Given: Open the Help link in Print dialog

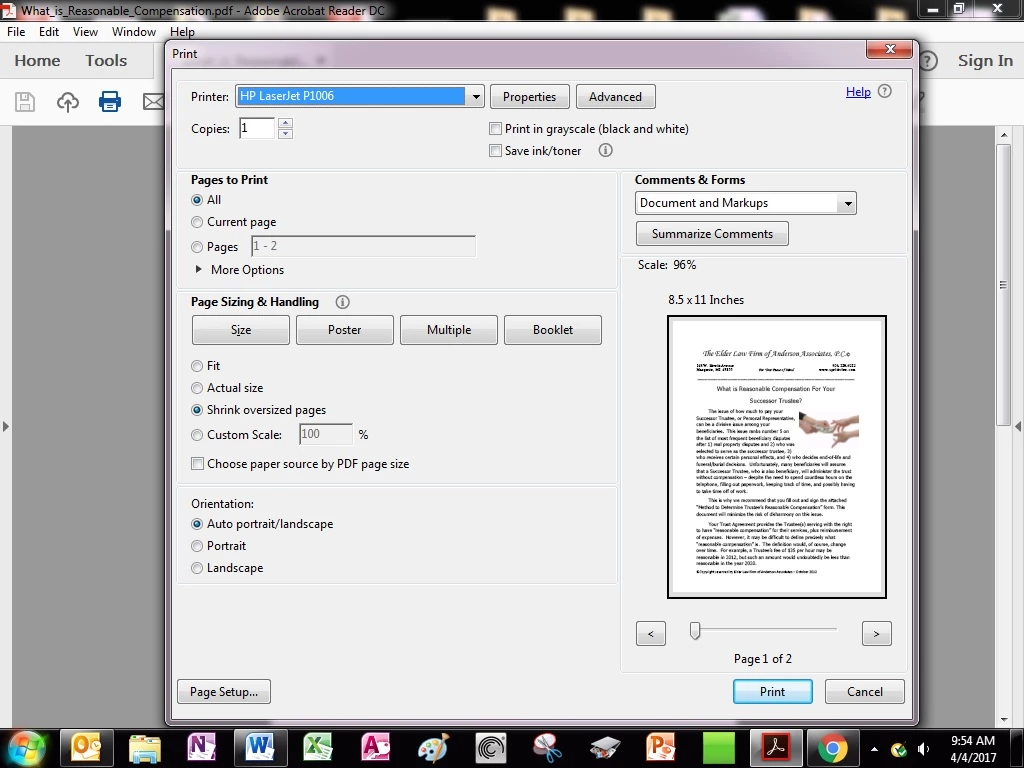Looking at the screenshot, I should (858, 92).
